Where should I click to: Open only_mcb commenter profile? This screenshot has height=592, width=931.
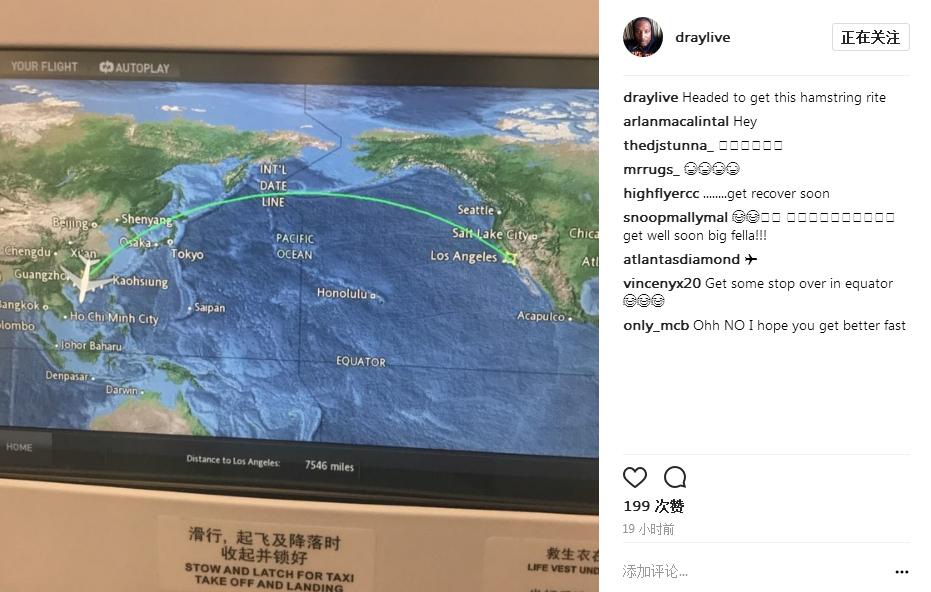(656, 325)
